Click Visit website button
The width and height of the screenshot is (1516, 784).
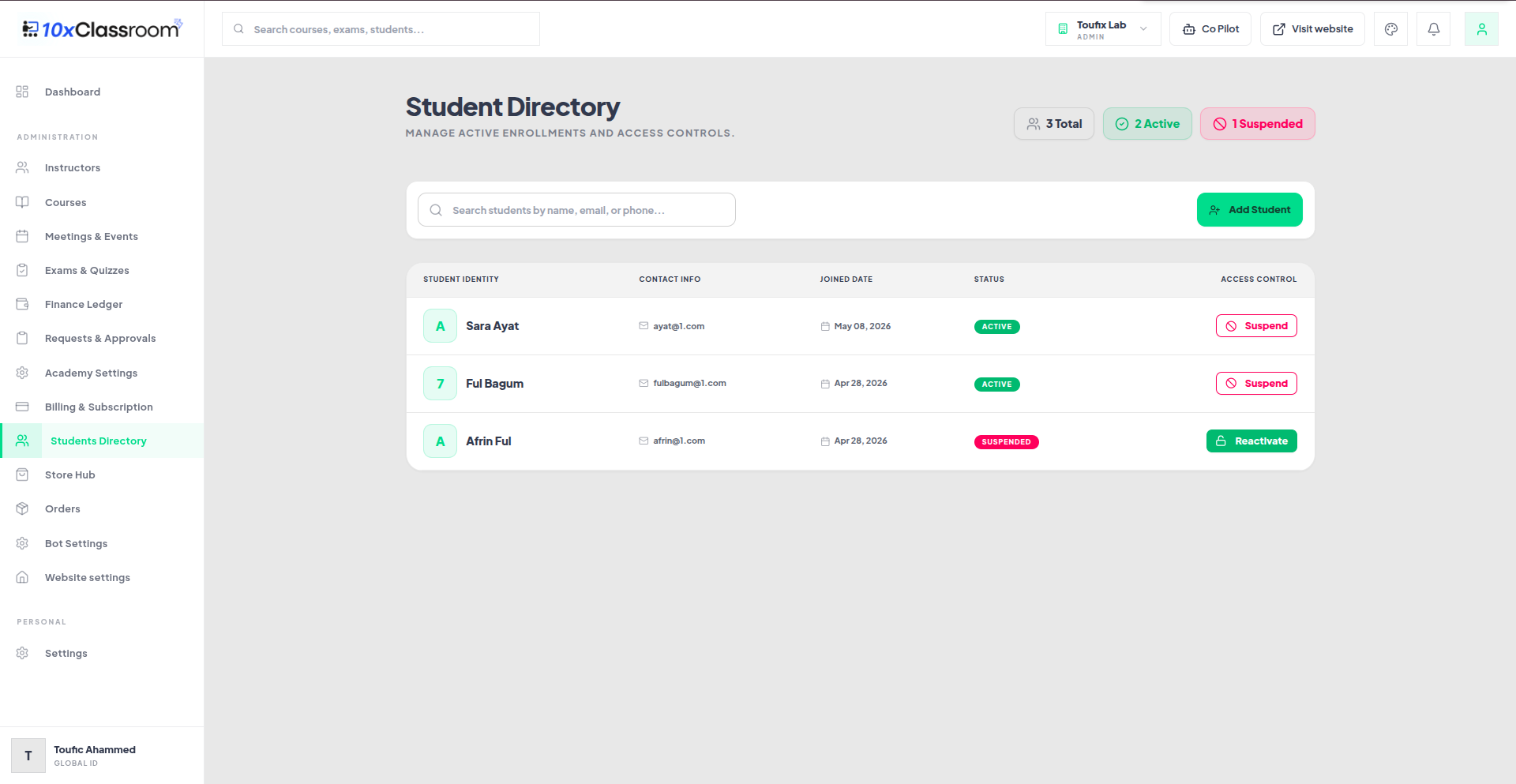(x=1312, y=29)
